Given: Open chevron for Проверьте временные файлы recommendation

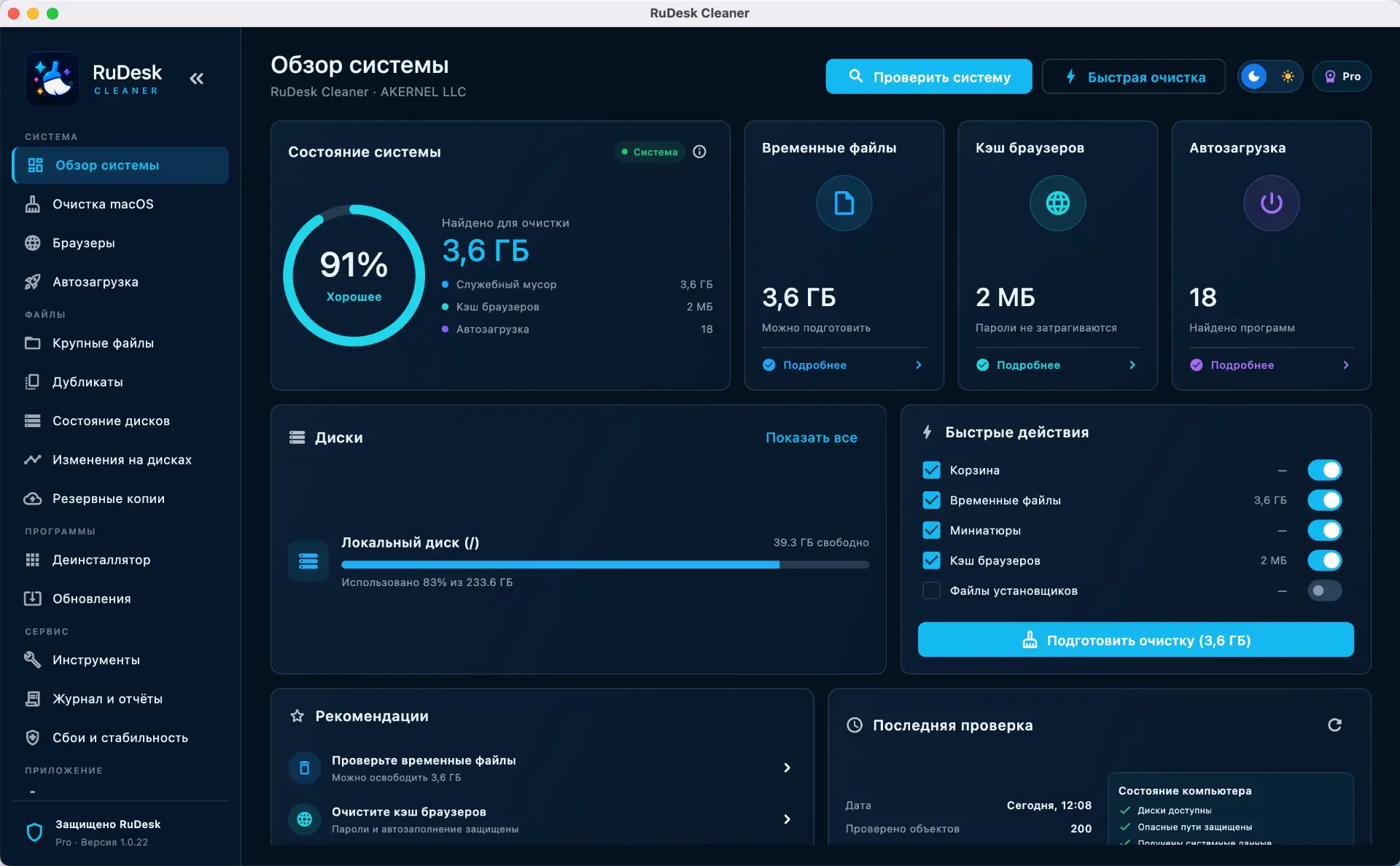Looking at the screenshot, I should 787,768.
